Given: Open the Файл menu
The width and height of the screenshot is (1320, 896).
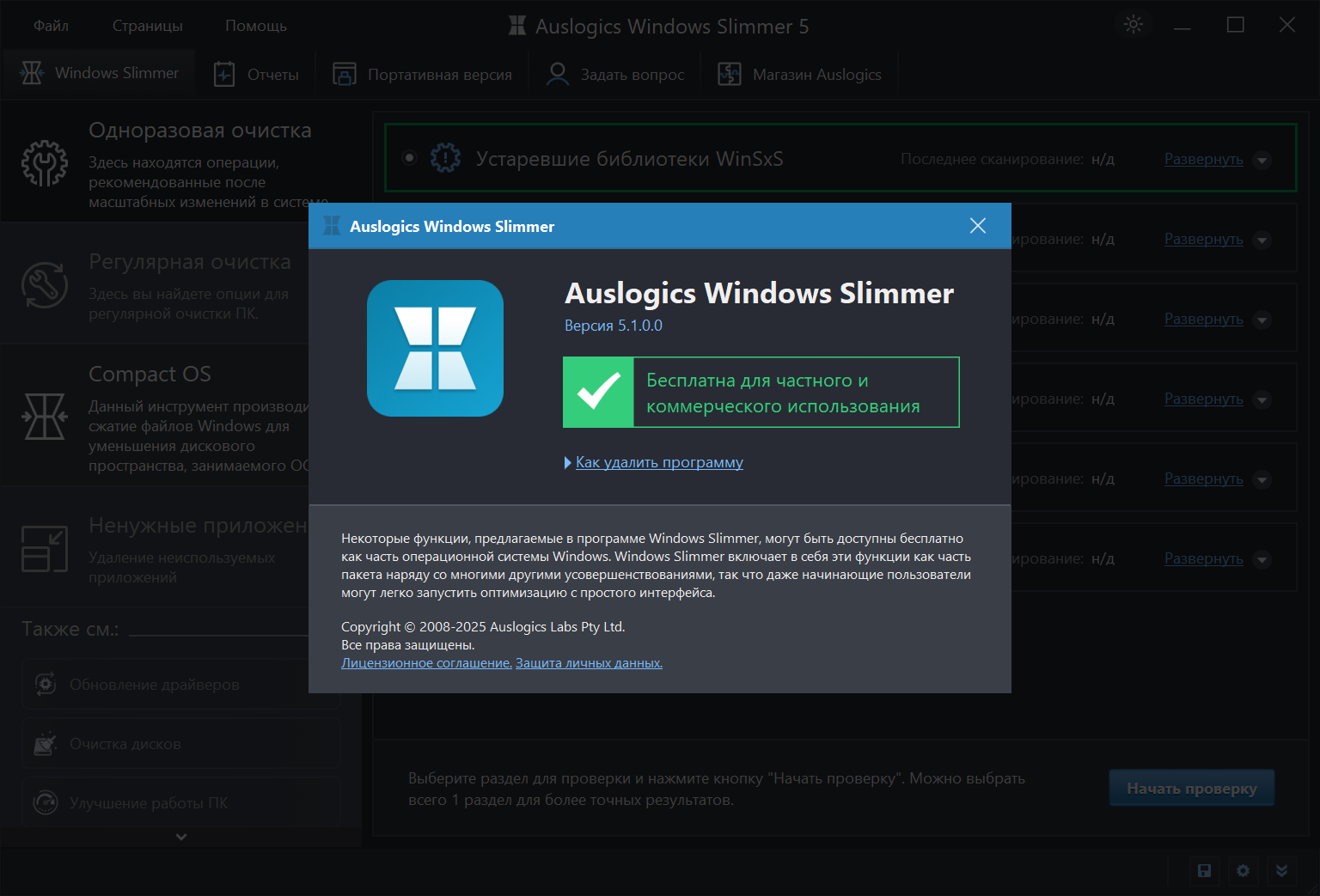Looking at the screenshot, I should pos(51,26).
